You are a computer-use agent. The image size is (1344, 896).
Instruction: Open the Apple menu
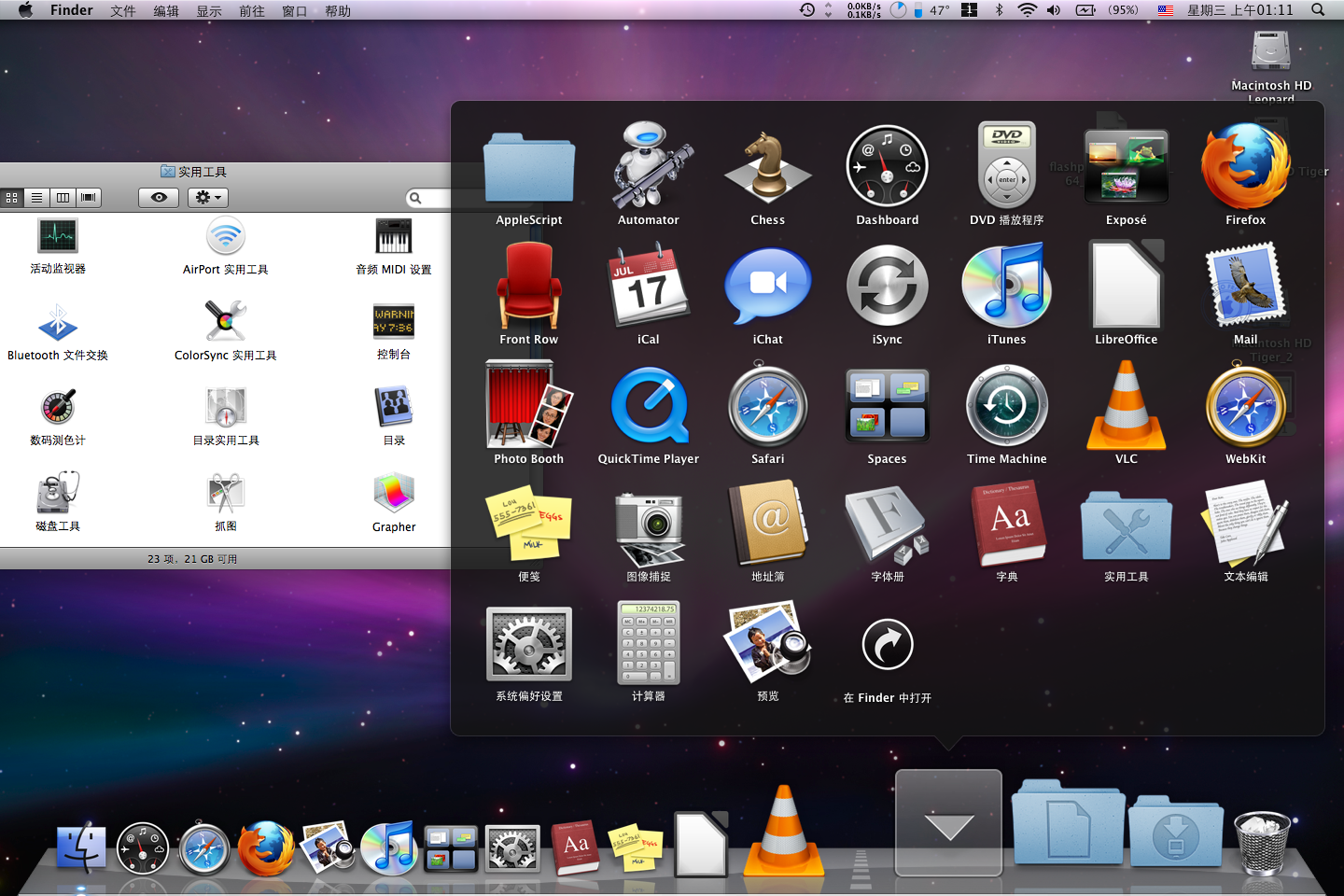click(25, 10)
